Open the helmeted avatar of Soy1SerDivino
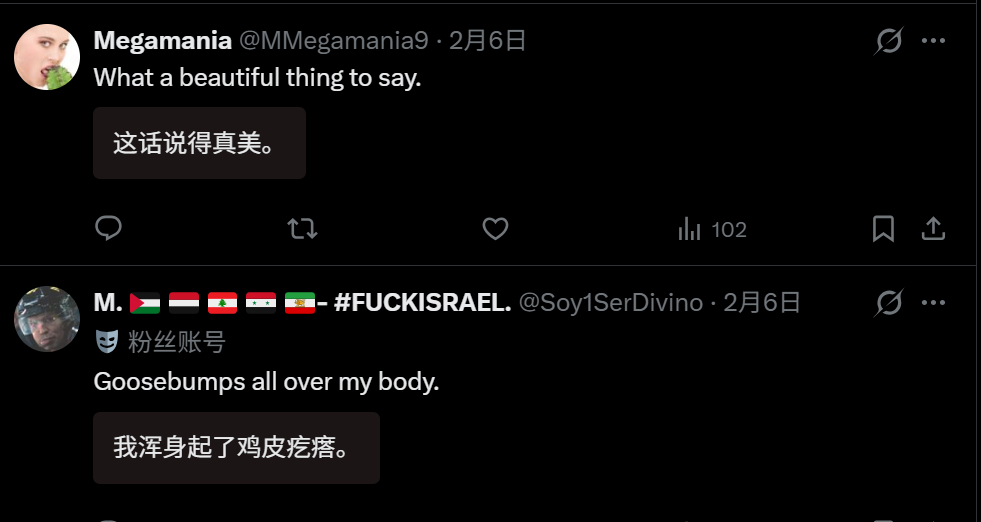 tap(47, 319)
